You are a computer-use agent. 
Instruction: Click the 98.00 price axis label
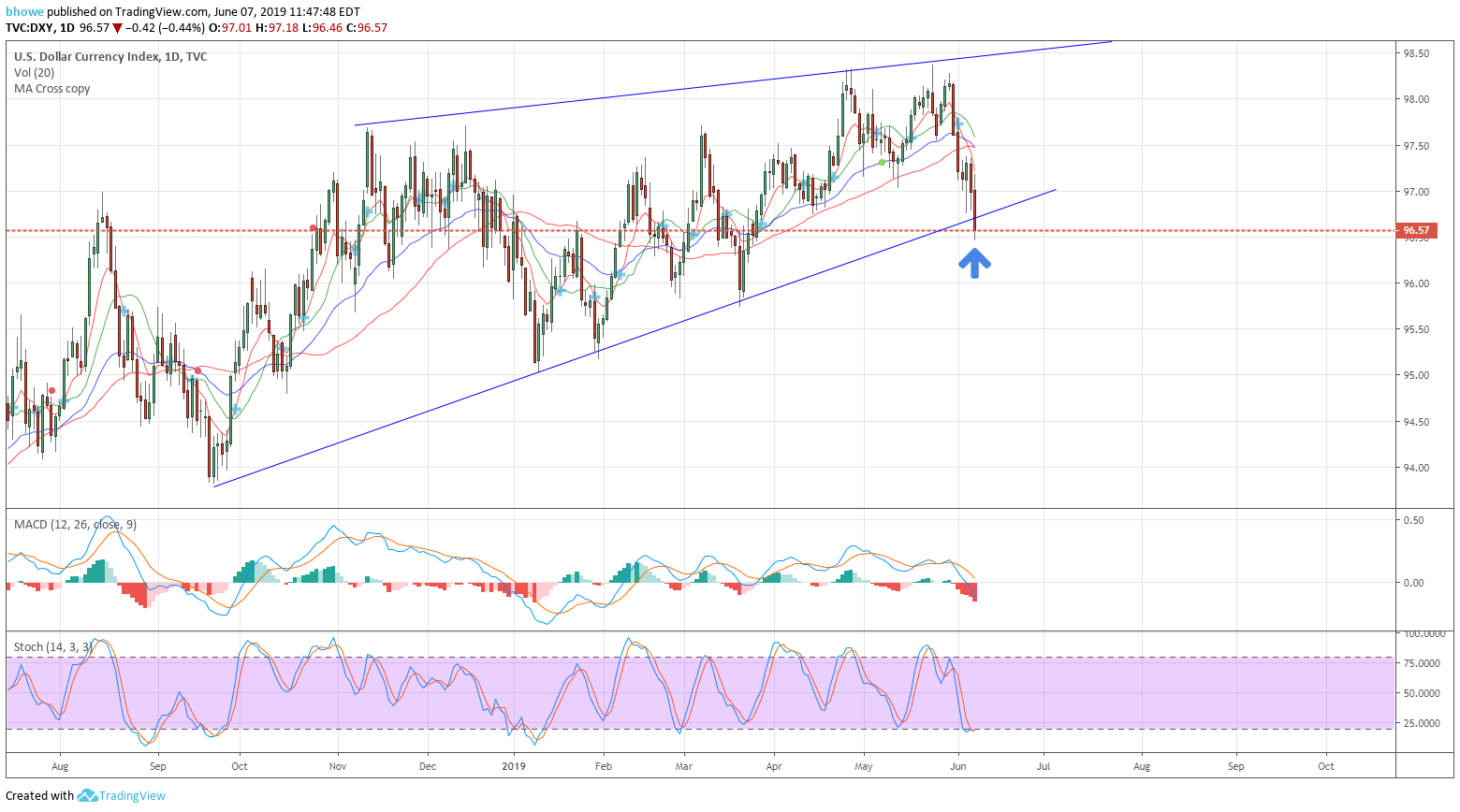coord(1415,99)
